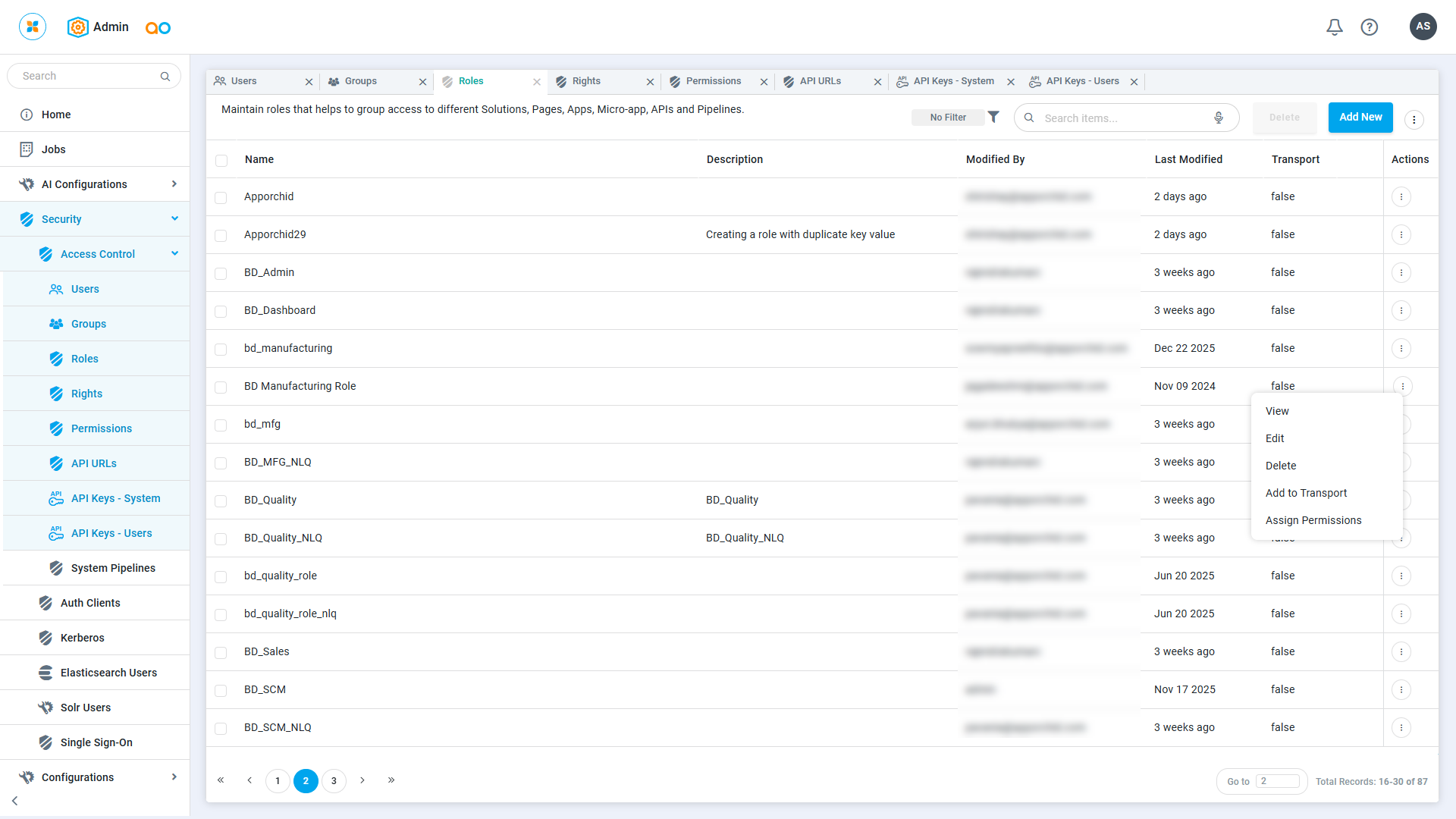Image resolution: width=1456 pixels, height=819 pixels.
Task: Click the Add New button
Action: 1360,118
